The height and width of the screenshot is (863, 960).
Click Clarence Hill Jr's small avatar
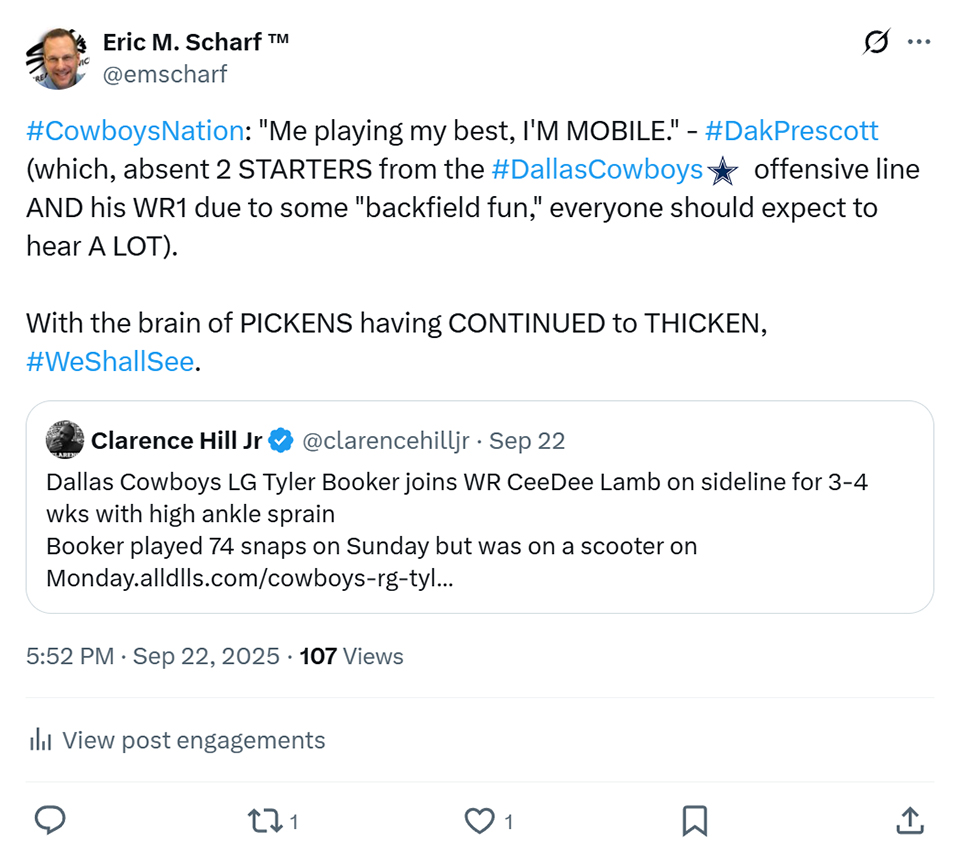[65, 439]
